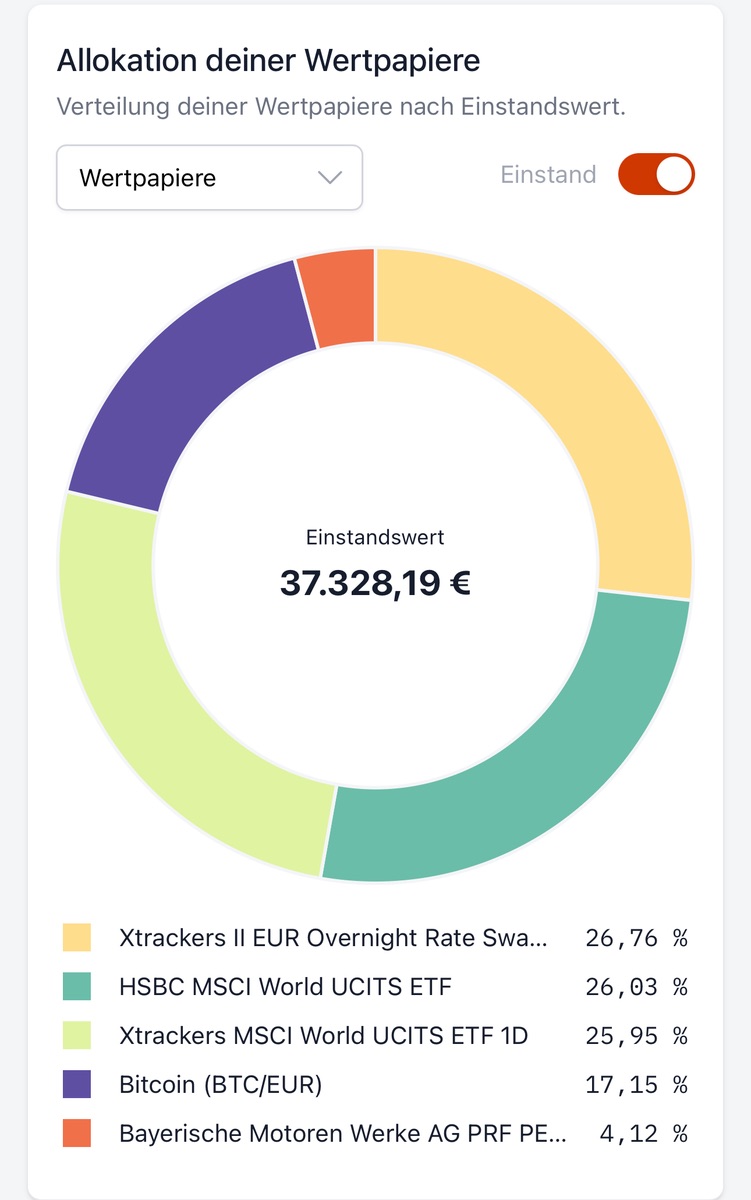The height and width of the screenshot is (1200, 751).
Task: Open Xtrackers II EUR Overnight Rate entry
Action: [333, 938]
